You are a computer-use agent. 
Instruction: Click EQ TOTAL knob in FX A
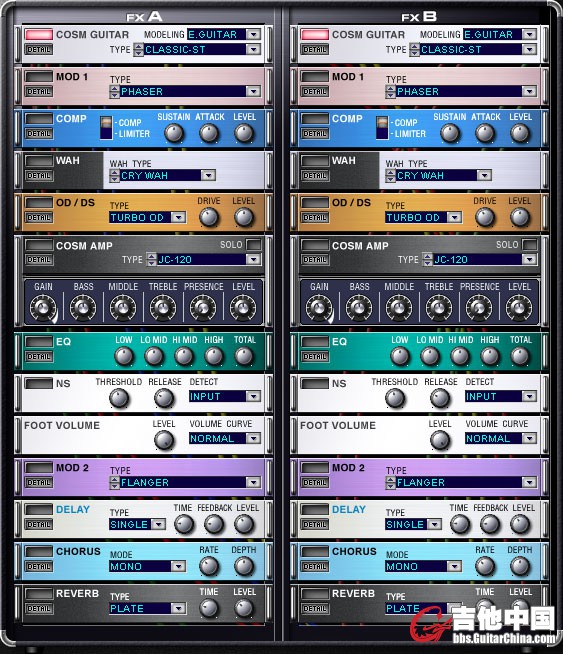click(x=244, y=357)
